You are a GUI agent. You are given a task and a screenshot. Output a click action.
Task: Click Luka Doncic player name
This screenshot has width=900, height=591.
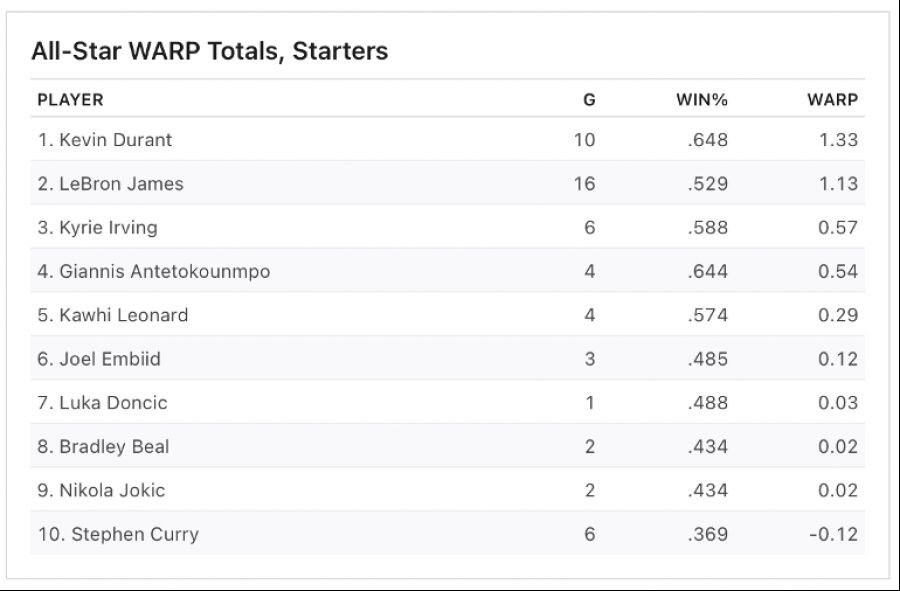(102, 403)
